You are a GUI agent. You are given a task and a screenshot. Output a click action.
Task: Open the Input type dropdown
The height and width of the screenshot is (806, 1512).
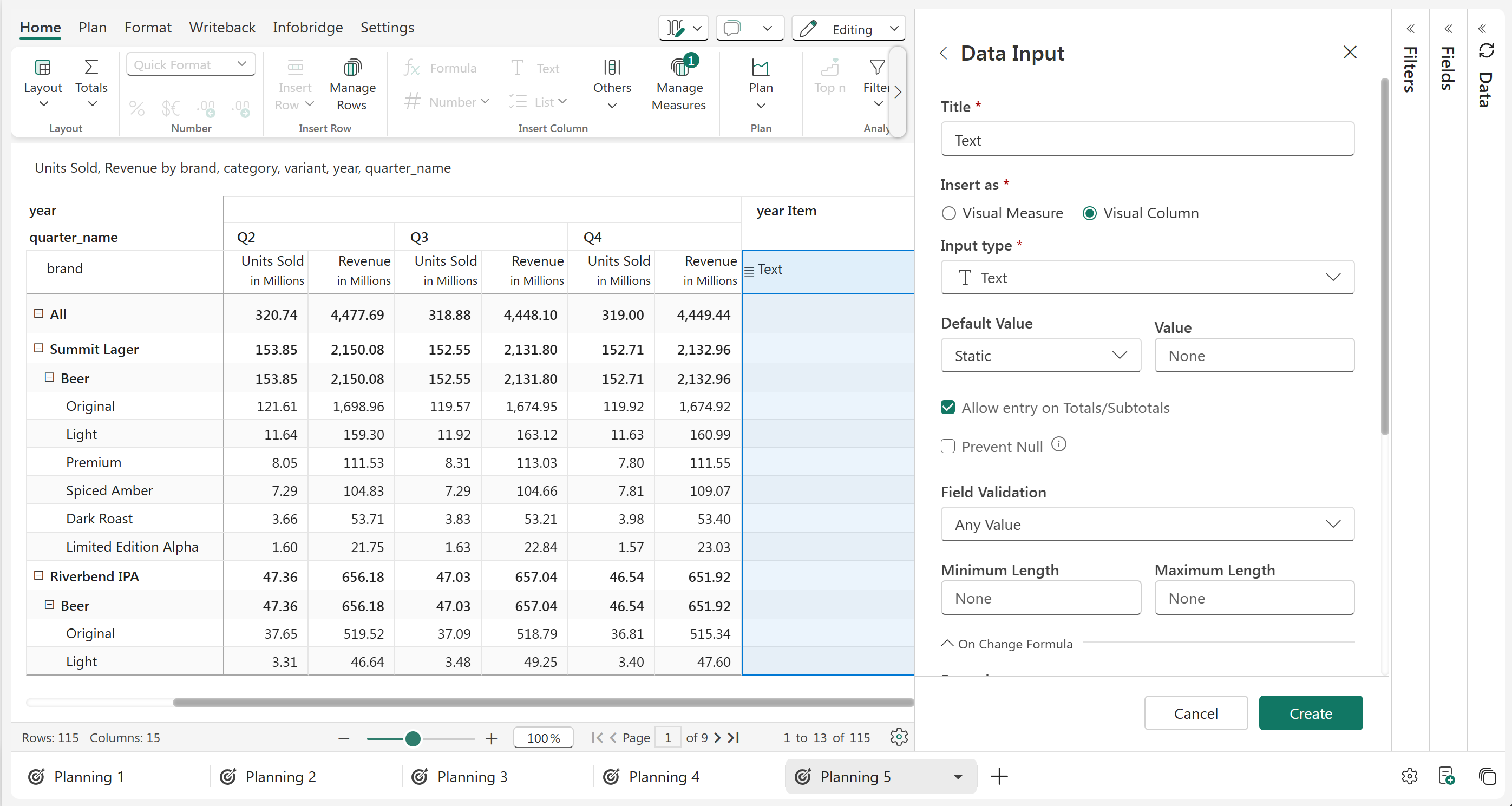click(1147, 278)
